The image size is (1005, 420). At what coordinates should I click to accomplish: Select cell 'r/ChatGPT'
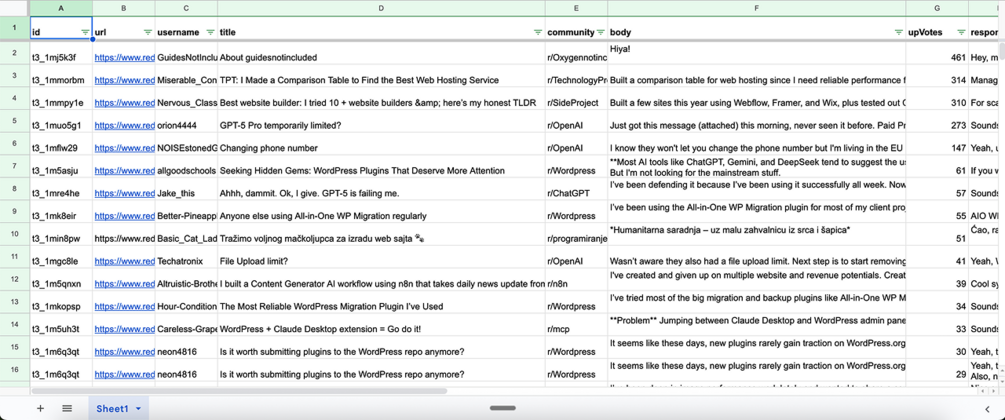point(577,189)
